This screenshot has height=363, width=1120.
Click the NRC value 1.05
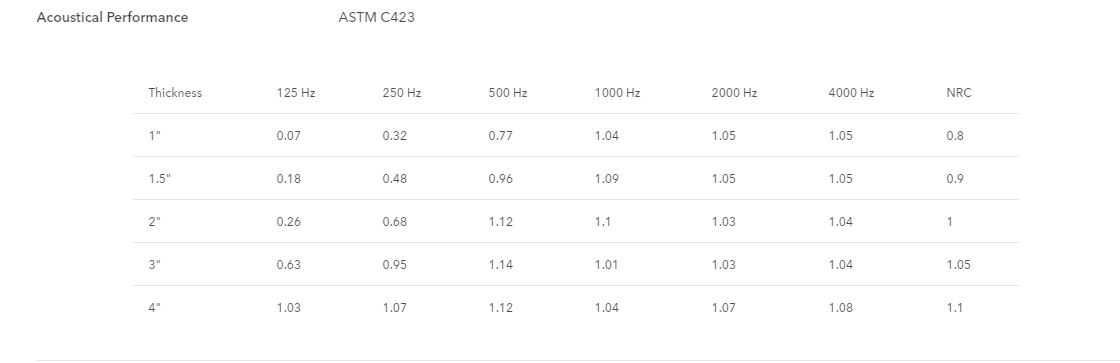(959, 264)
